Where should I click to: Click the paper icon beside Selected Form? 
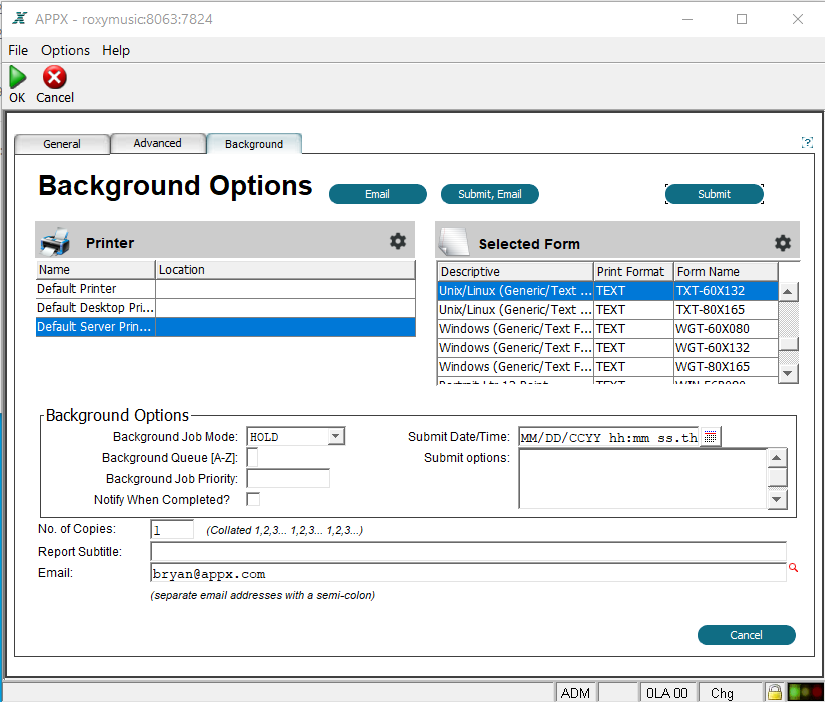(454, 242)
